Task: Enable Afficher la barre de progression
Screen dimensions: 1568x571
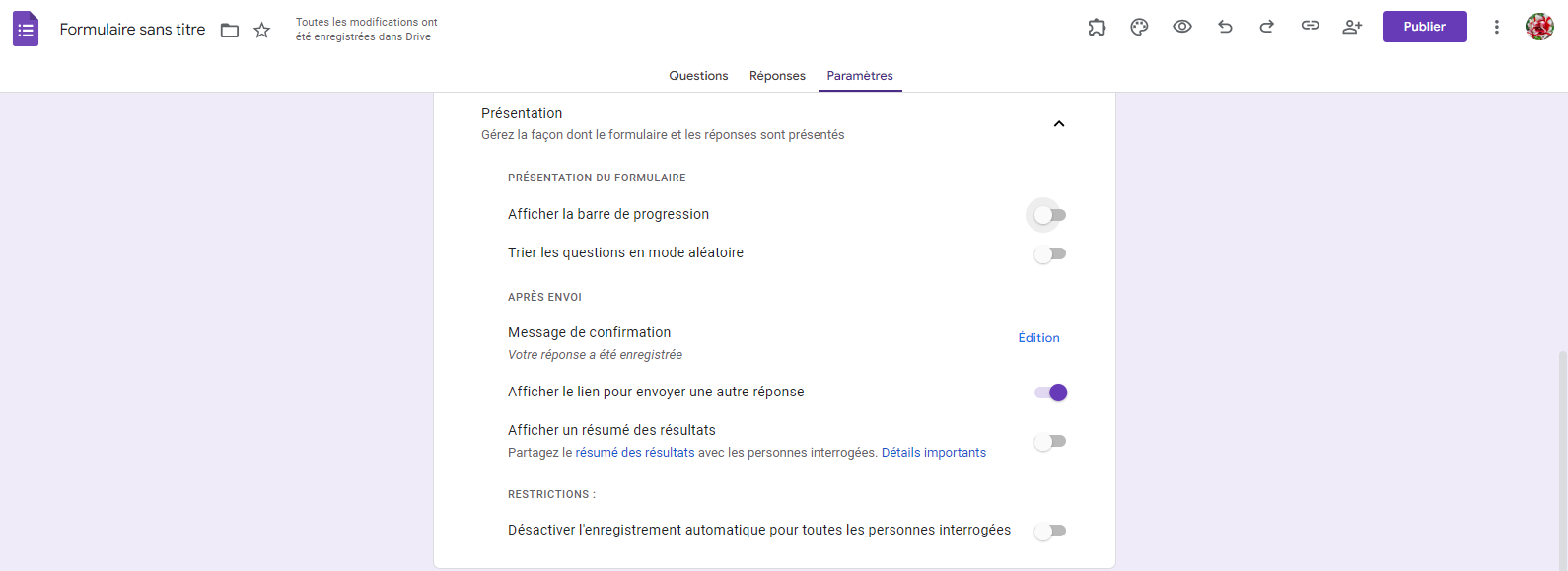Action: point(1047,214)
